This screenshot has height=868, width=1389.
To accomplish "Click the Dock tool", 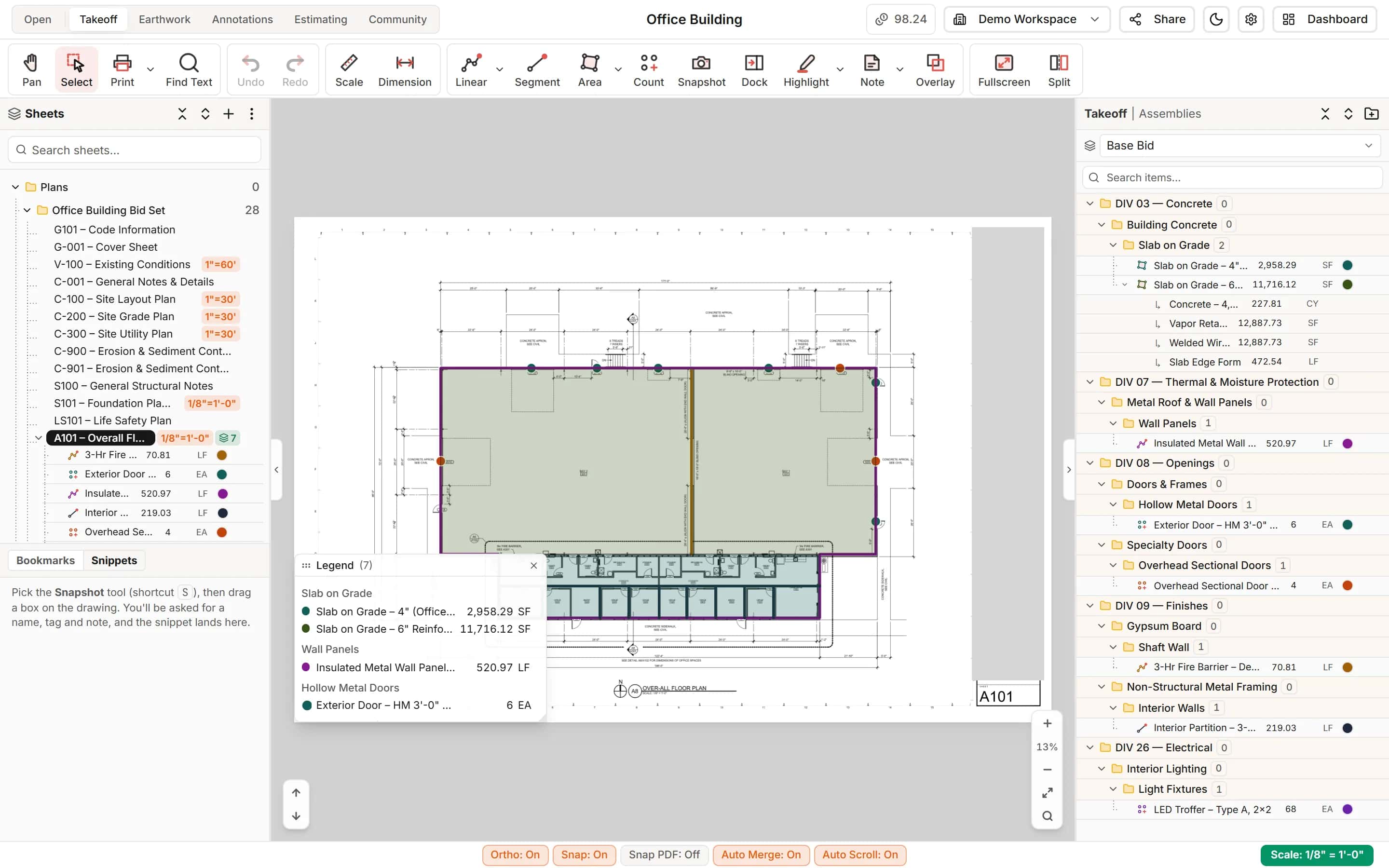I will tap(754, 70).
